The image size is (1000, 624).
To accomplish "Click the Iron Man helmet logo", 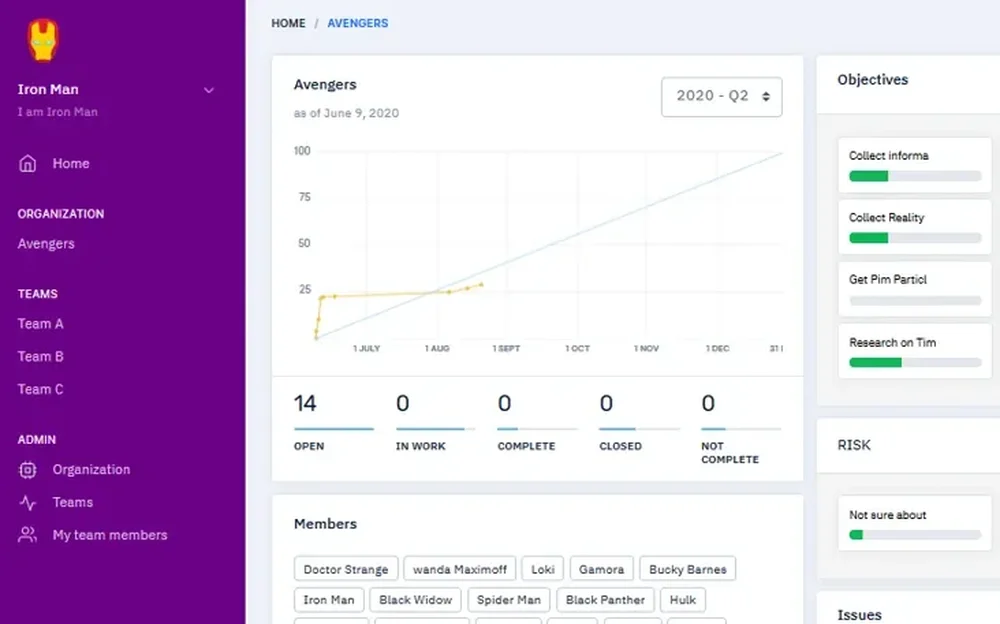I will click(41, 37).
